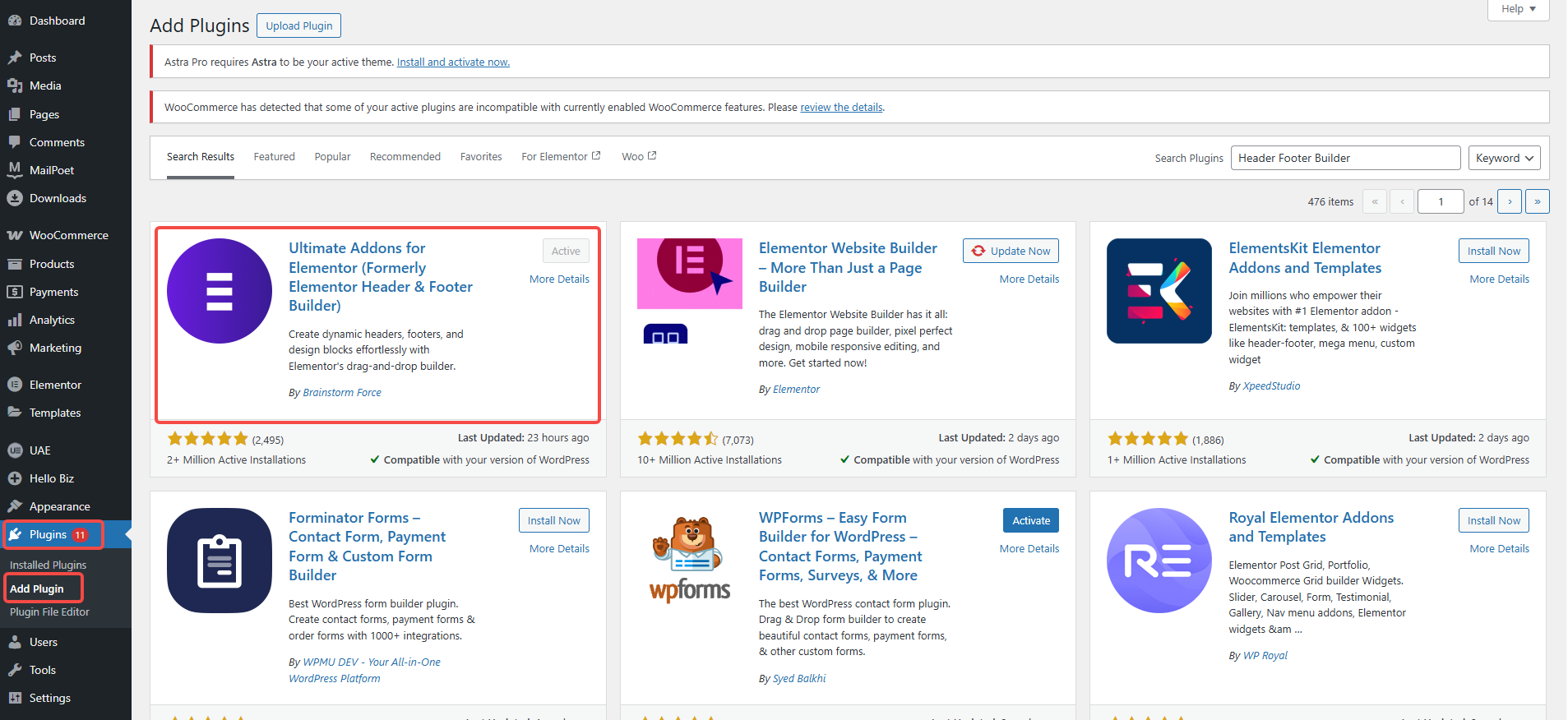Image resolution: width=1568 pixels, height=720 pixels.
Task: Click the Posts pin icon
Action: click(x=15, y=58)
